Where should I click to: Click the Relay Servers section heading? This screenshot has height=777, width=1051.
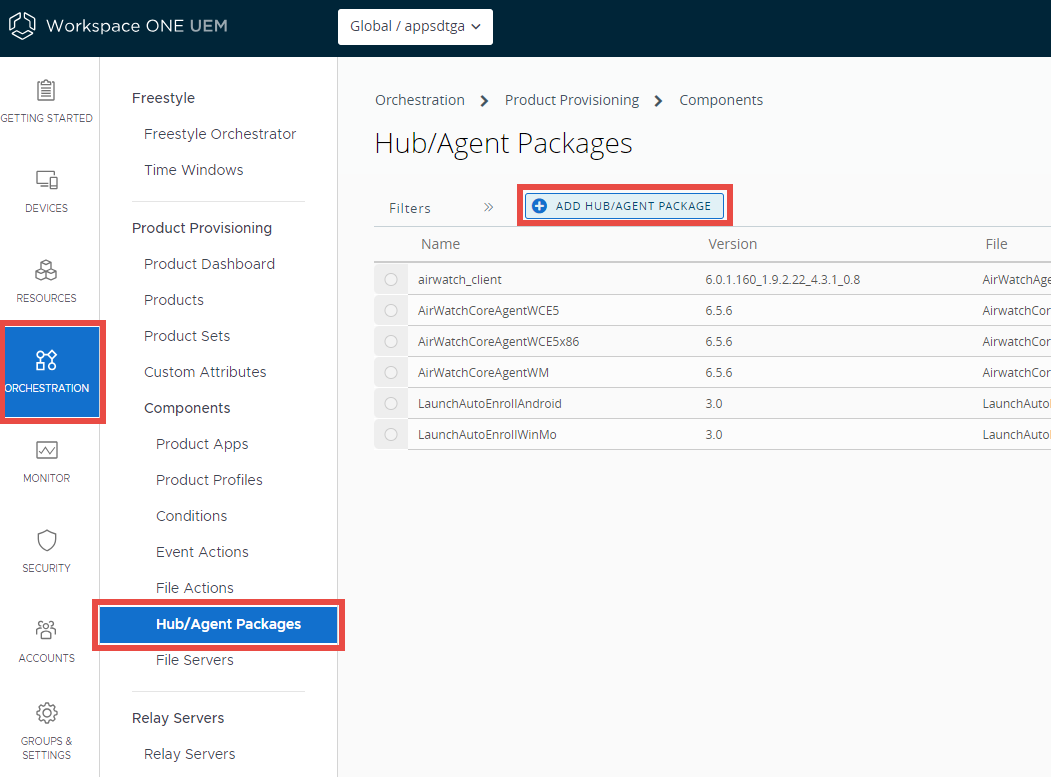click(x=178, y=718)
